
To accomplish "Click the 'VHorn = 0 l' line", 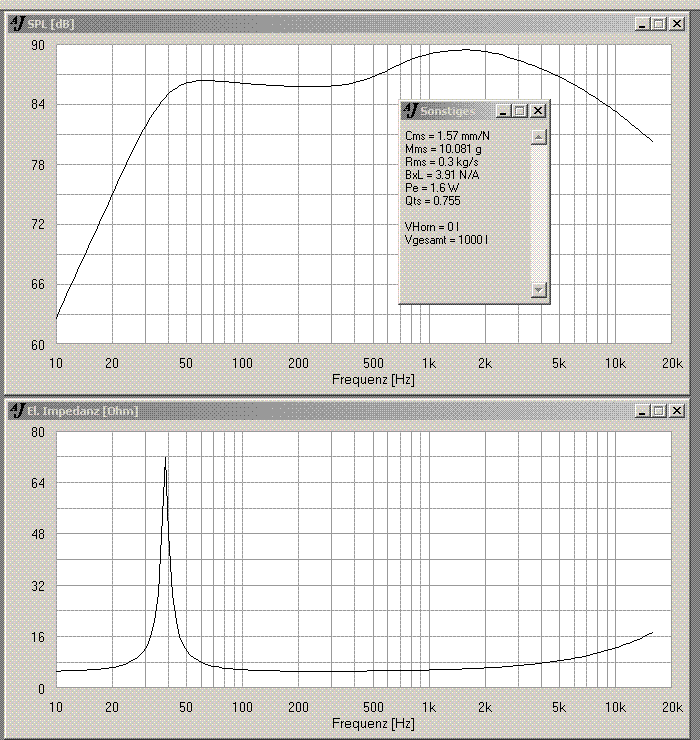I will click(432, 227).
